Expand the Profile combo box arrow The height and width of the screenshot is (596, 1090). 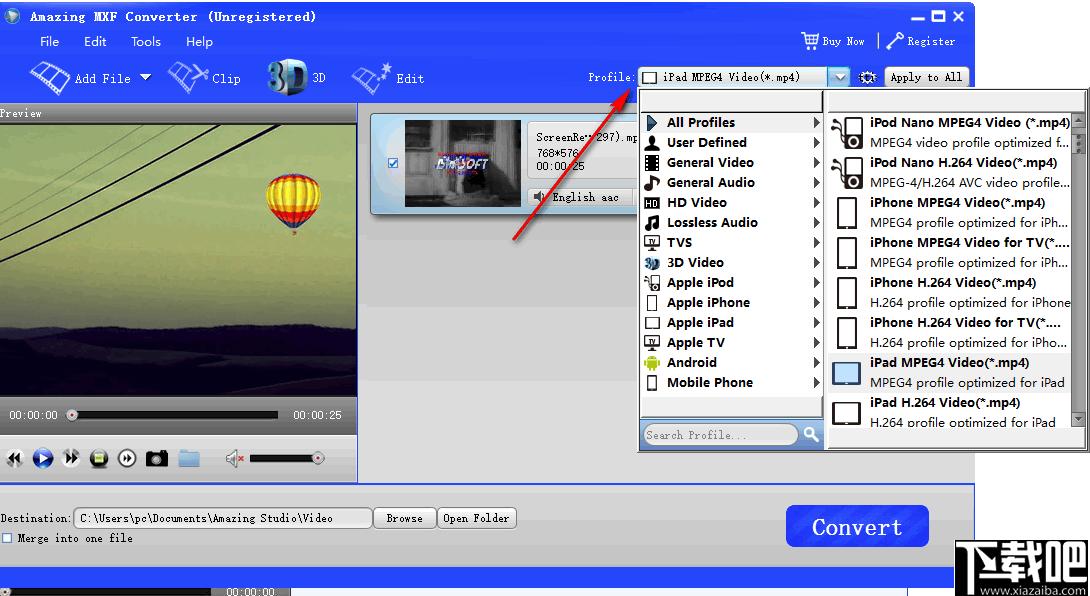[839, 77]
